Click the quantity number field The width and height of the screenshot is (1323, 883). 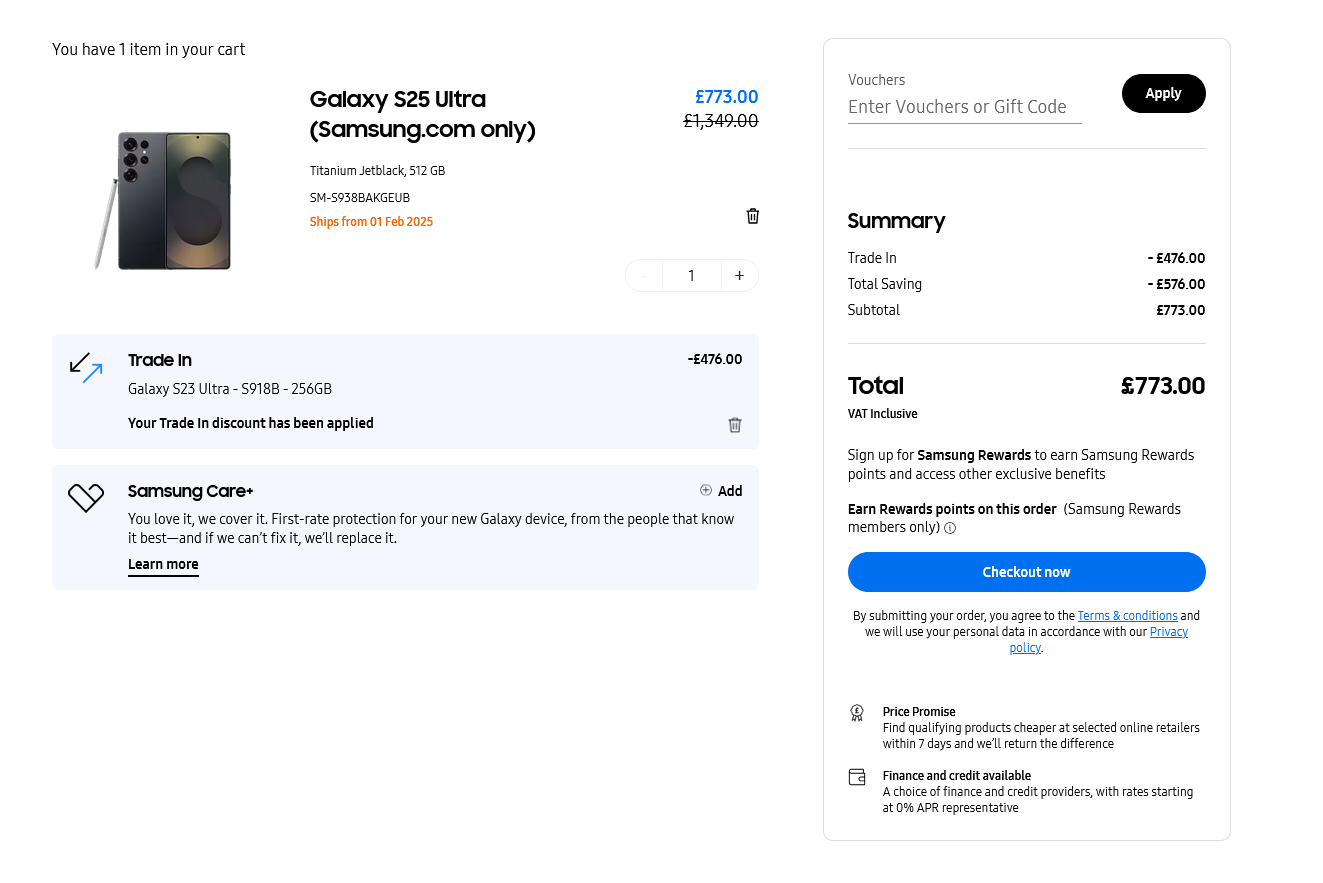[691, 276]
